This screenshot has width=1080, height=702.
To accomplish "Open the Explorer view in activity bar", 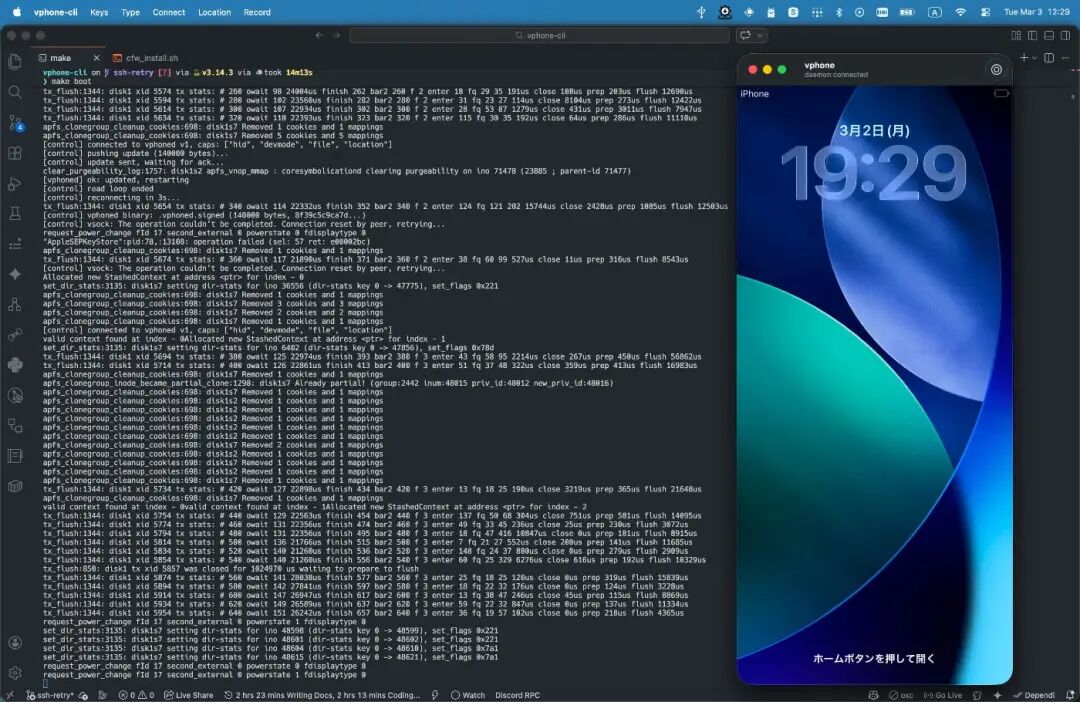I will 14,61.
